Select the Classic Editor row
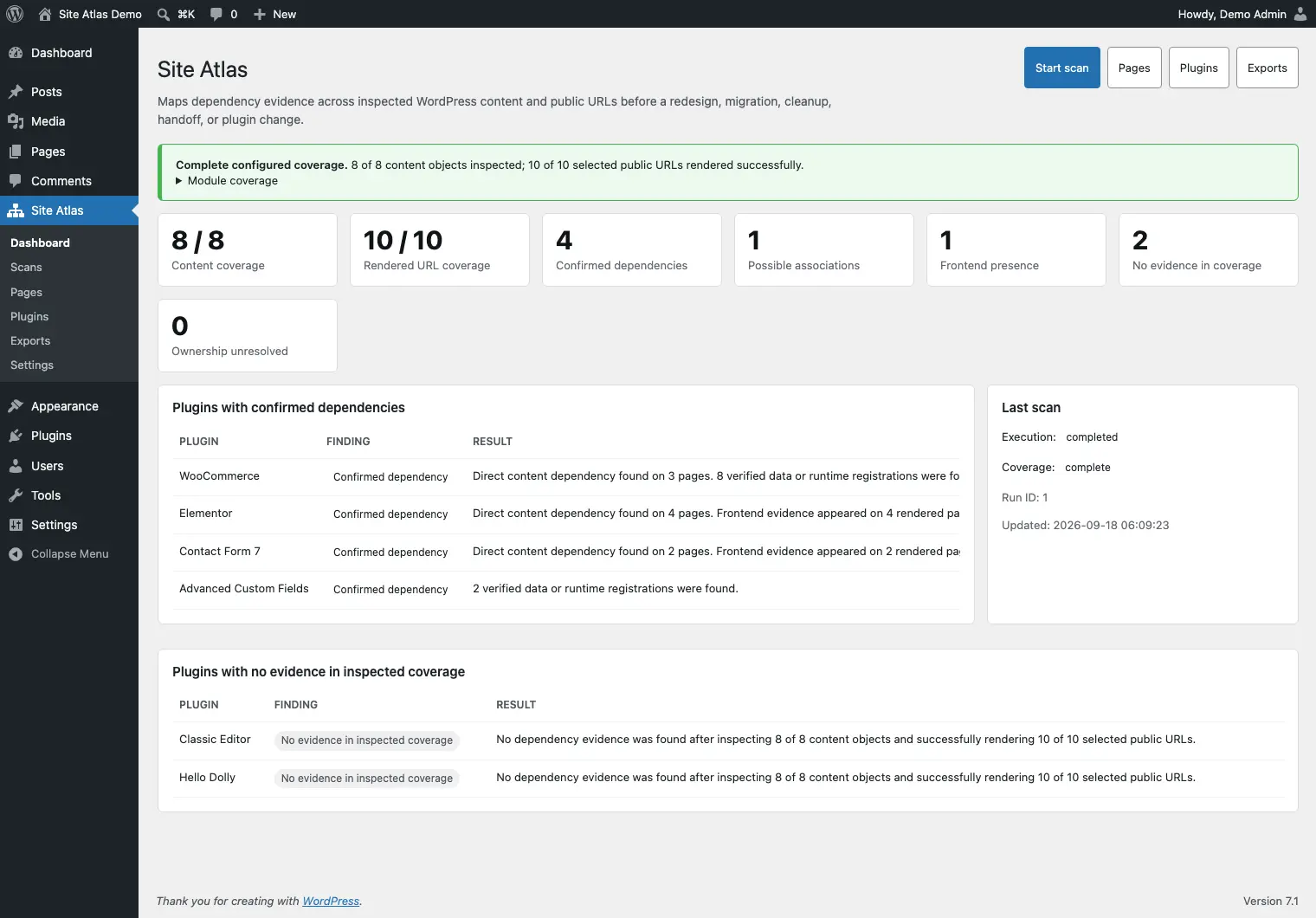This screenshot has height=918, width=1316. click(728, 740)
